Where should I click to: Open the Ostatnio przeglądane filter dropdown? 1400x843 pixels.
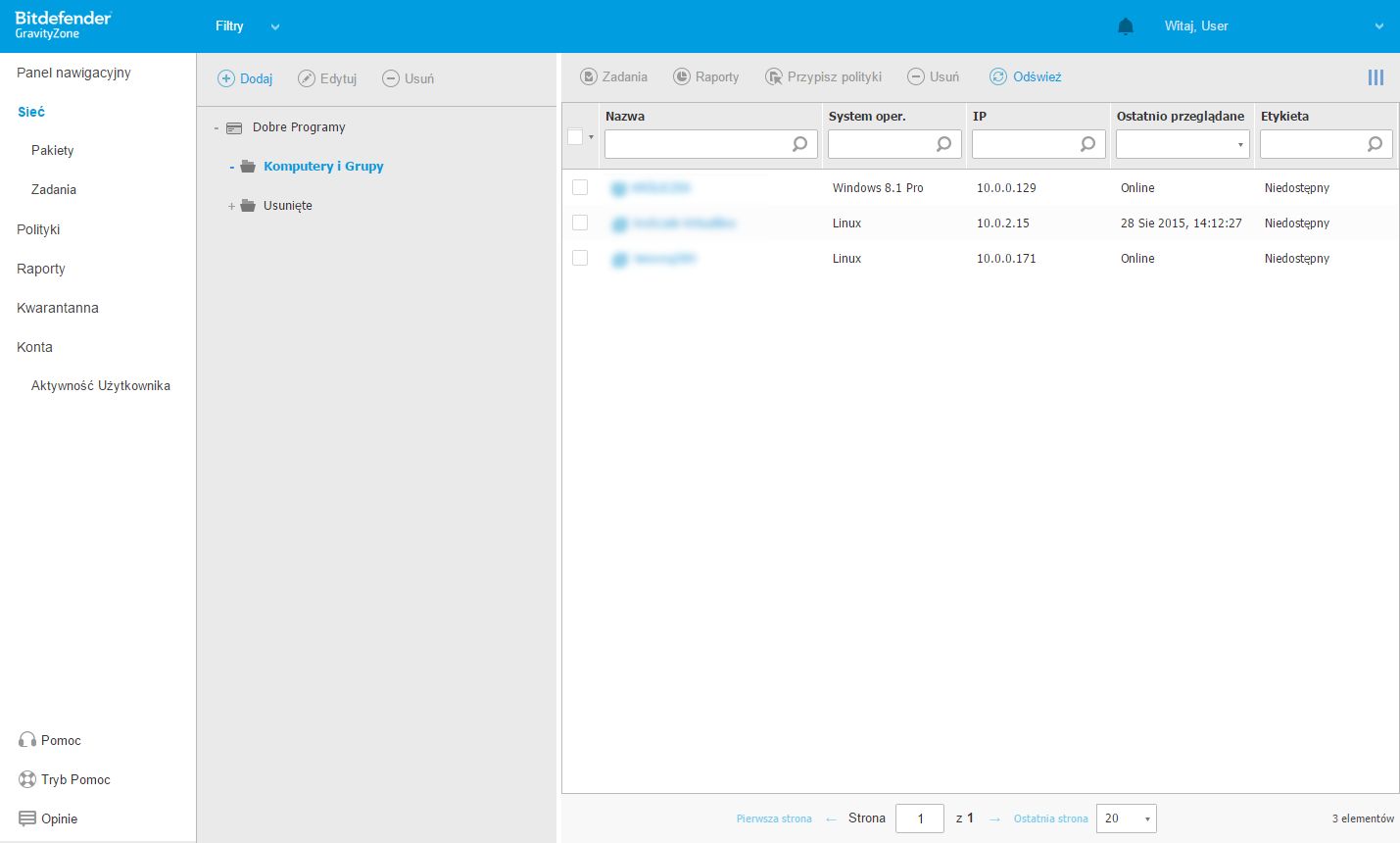[x=1183, y=144]
